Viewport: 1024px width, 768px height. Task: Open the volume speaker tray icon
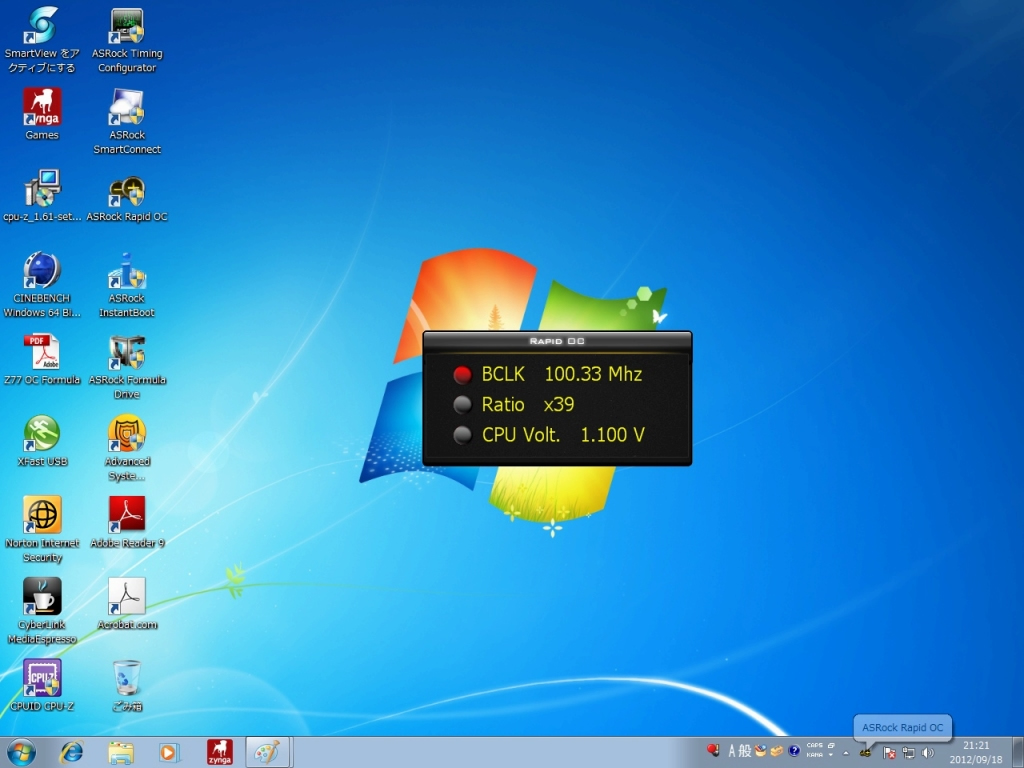pos(927,753)
